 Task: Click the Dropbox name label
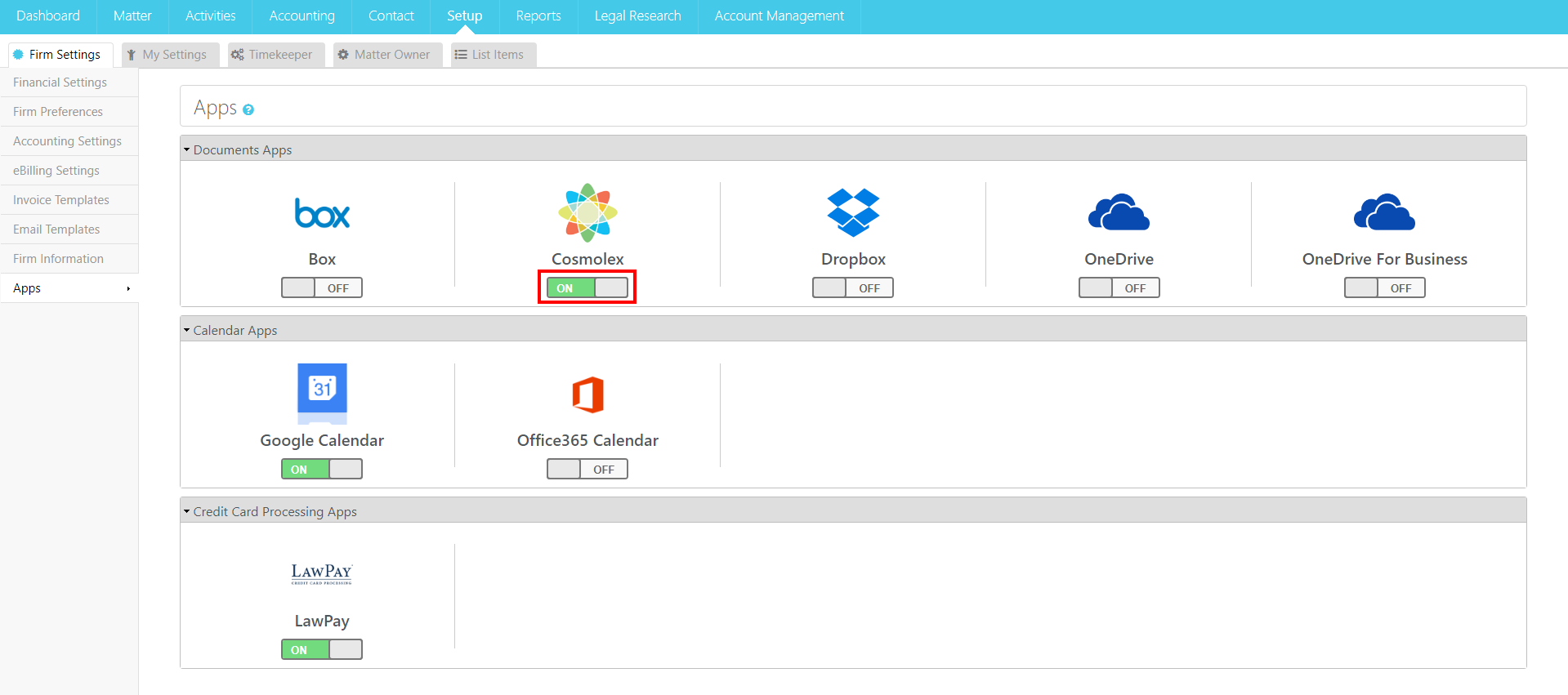pos(853,259)
